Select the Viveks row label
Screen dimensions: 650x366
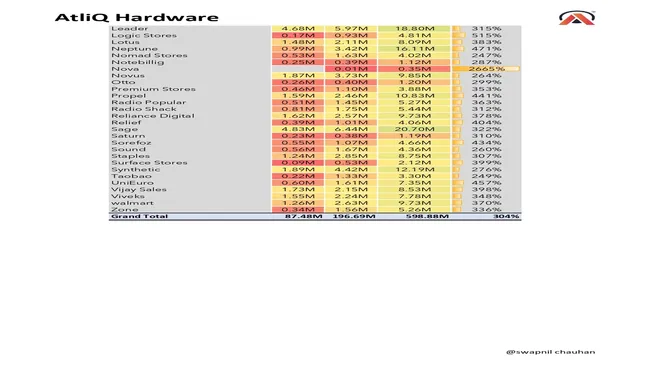click(128, 196)
